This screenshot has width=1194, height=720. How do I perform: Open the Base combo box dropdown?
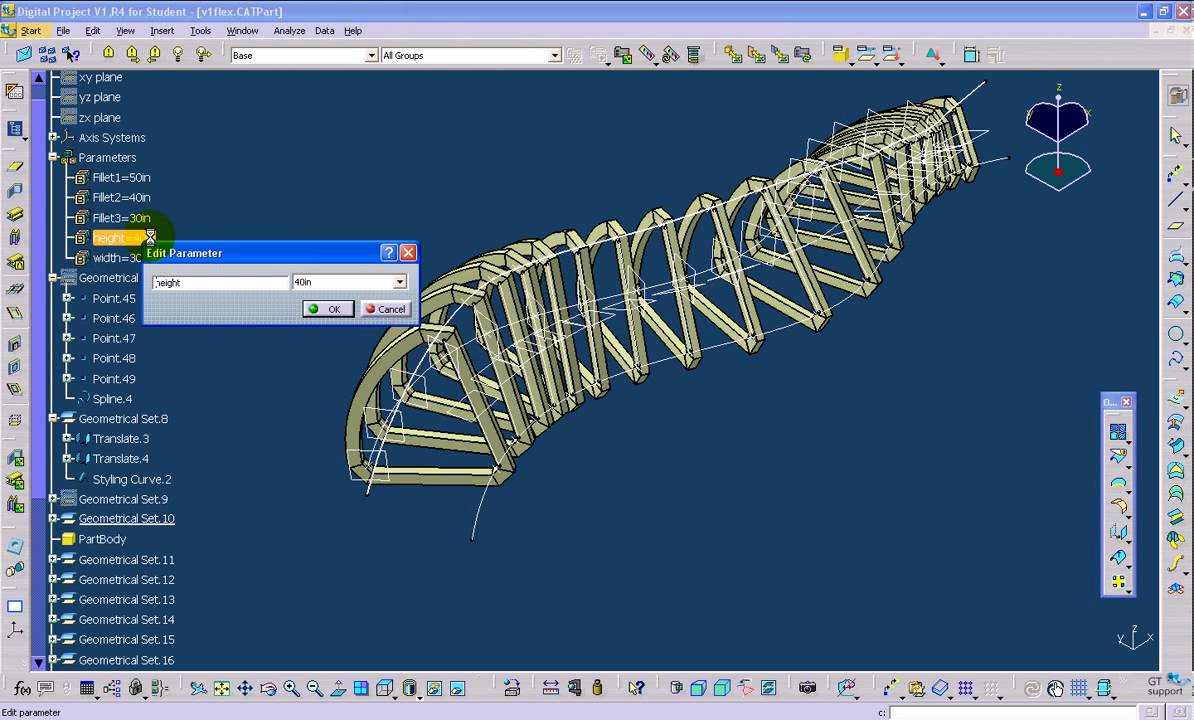pyautogui.click(x=371, y=56)
